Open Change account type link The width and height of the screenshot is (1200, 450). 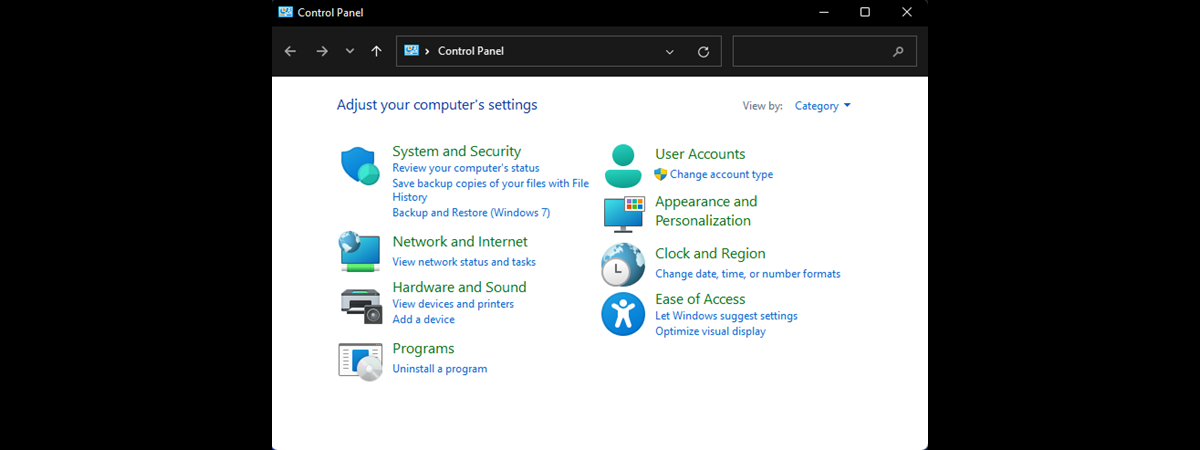pos(720,174)
